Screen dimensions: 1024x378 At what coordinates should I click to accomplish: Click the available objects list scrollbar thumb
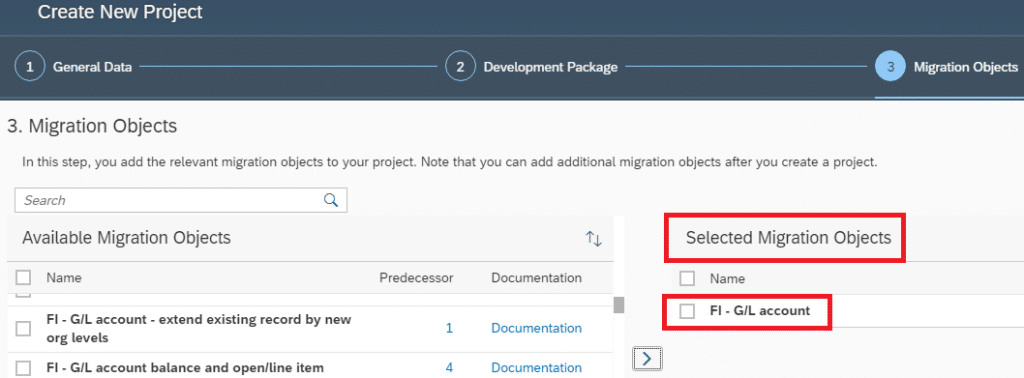(x=619, y=305)
